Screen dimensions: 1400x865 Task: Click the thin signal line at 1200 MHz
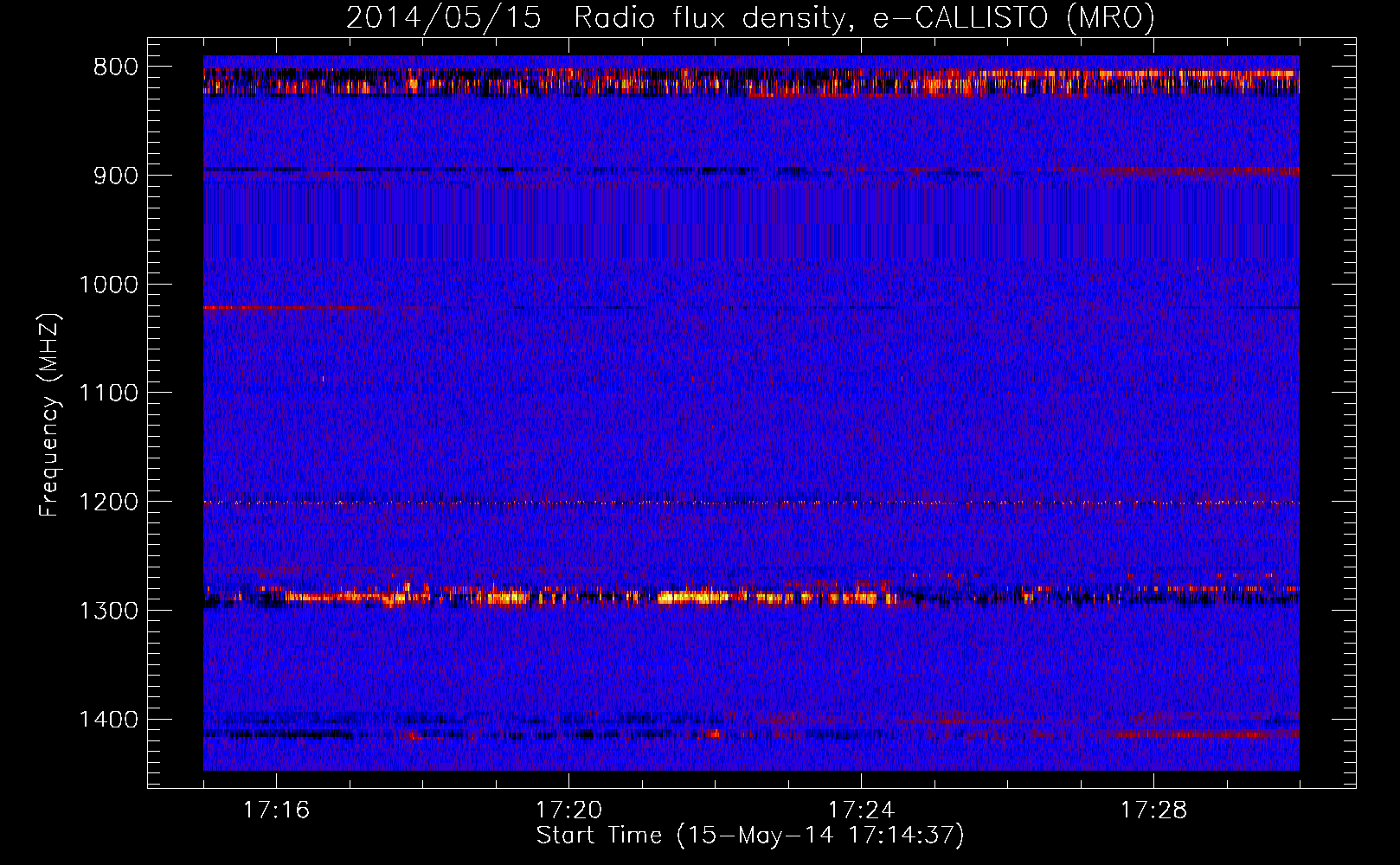(x=751, y=503)
